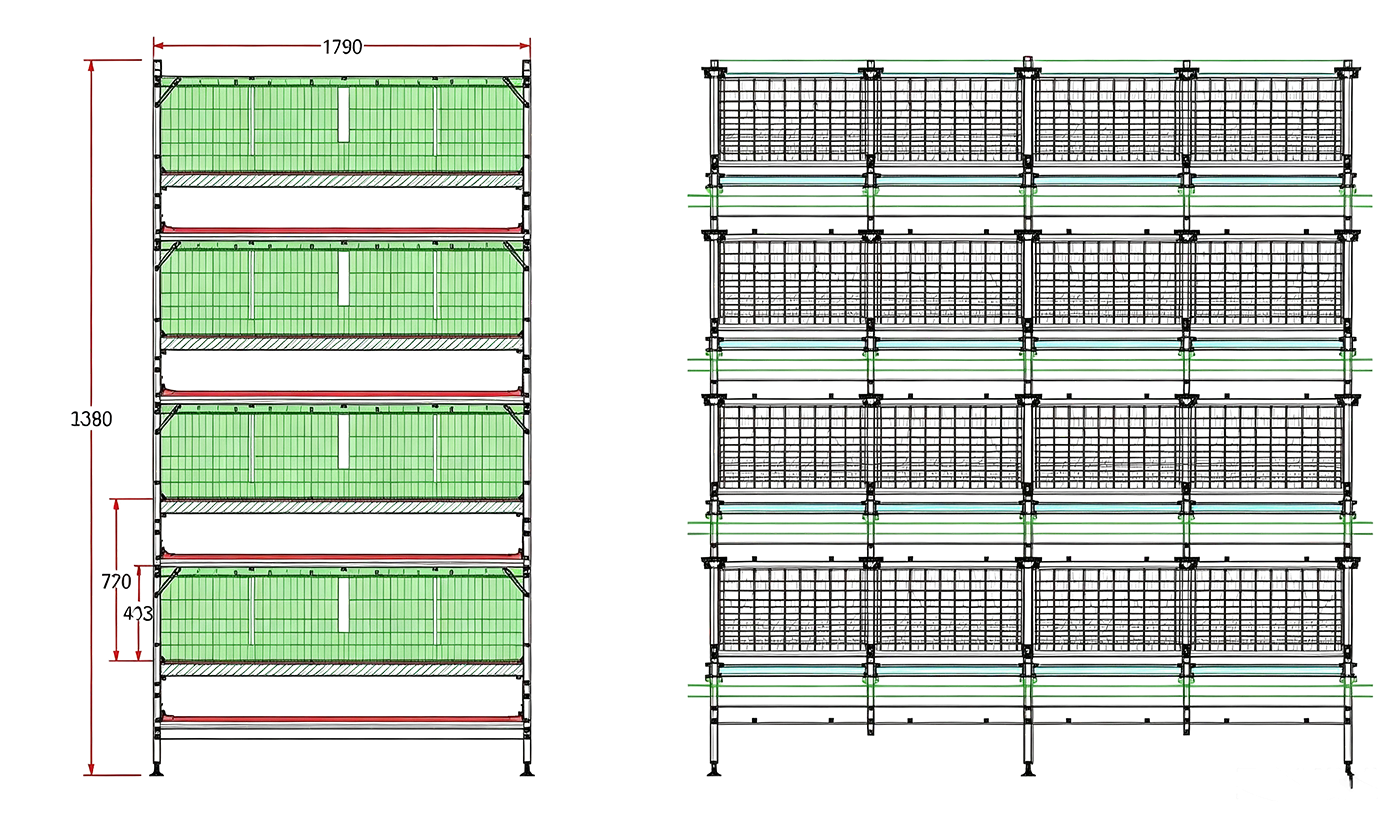Select the topmost red belt under first cage

[x=342, y=230]
